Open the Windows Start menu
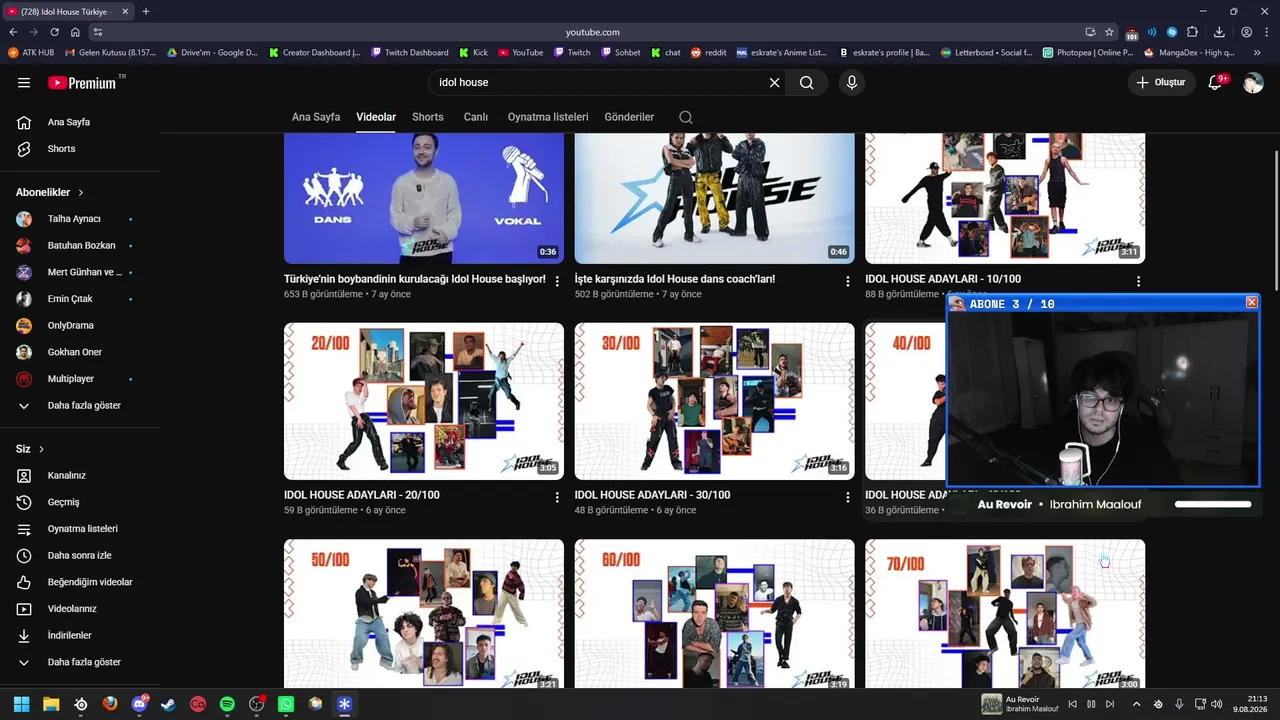The image size is (1280, 720). [x=22, y=704]
